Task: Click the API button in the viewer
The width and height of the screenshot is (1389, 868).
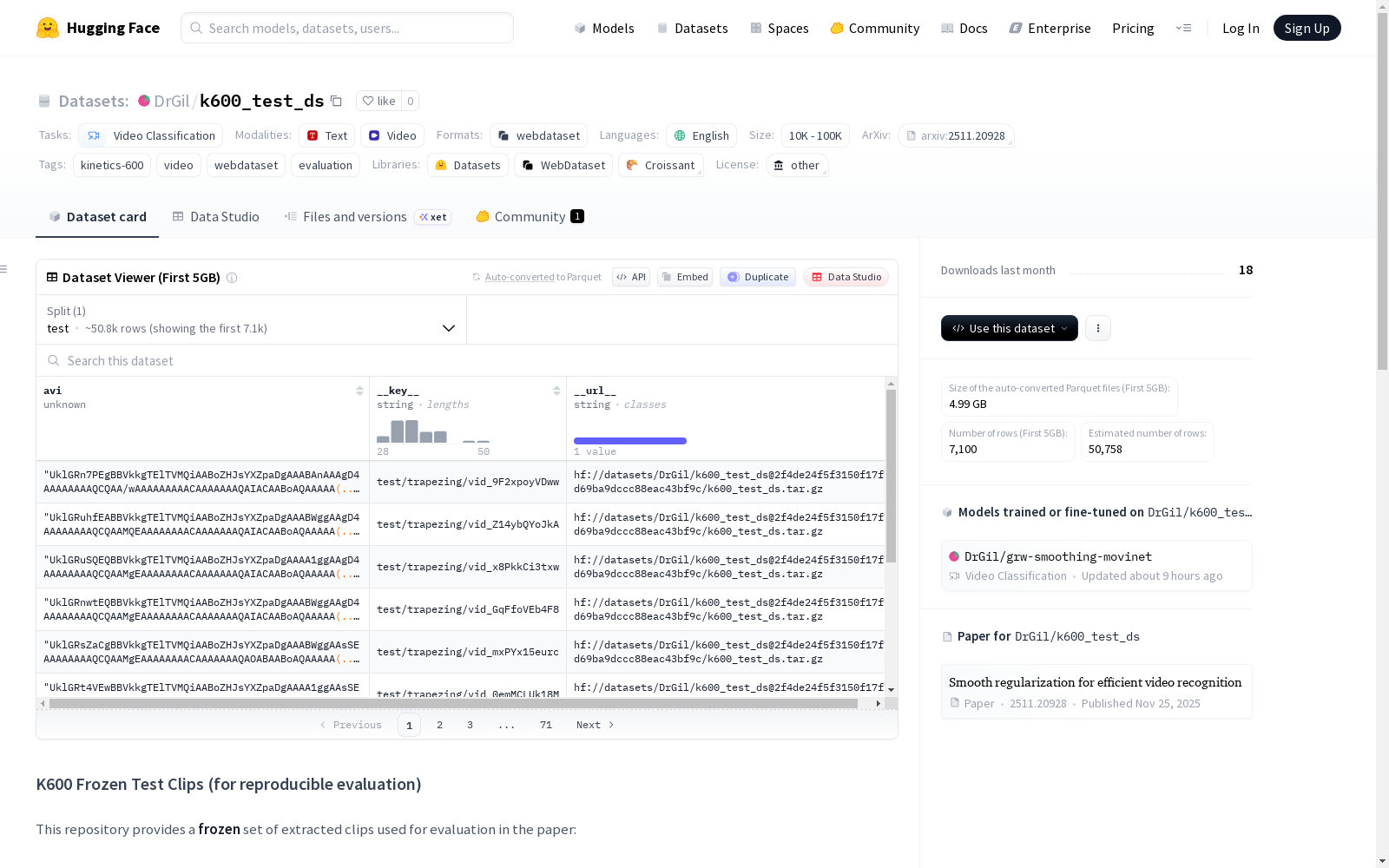Action: [x=631, y=277]
